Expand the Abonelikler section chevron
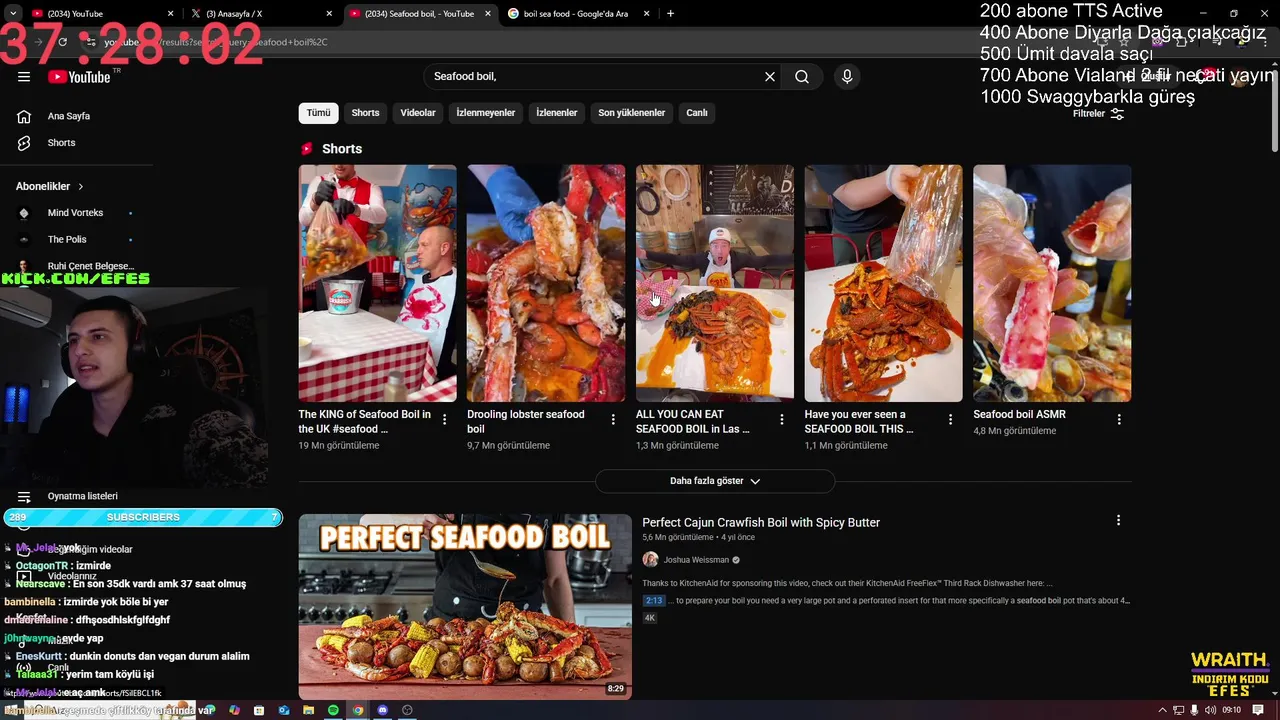Viewport: 1280px width, 720px height. point(81,187)
